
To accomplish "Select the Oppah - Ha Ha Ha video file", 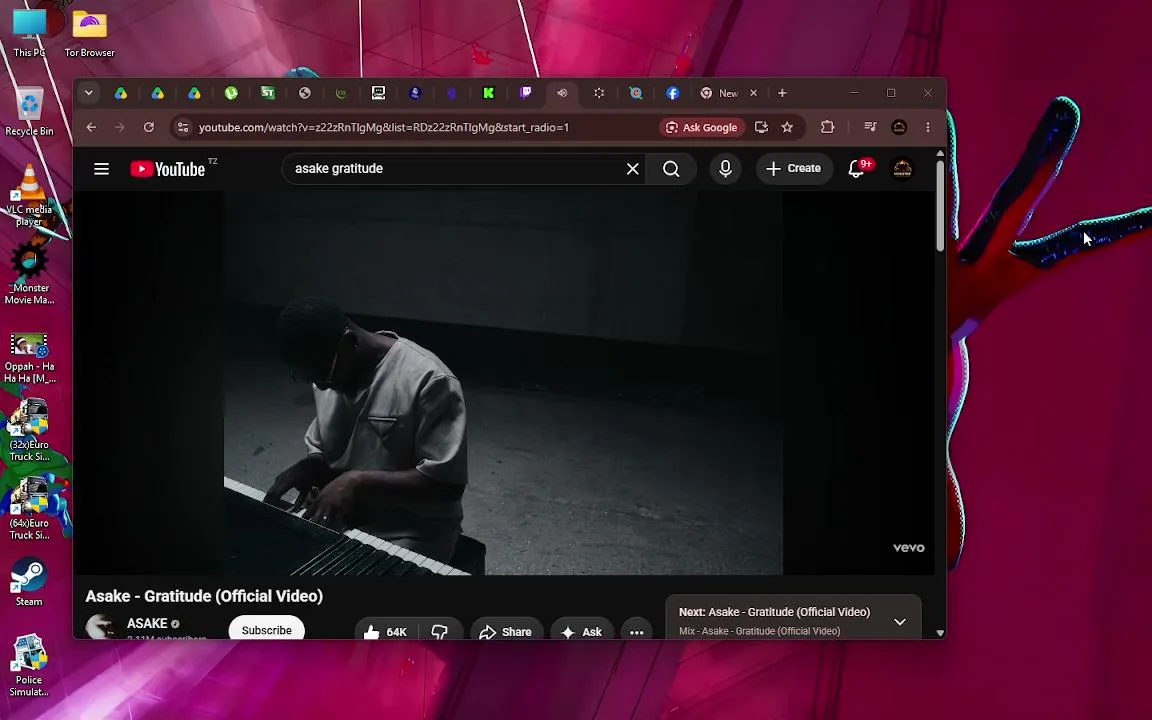I will [x=29, y=358].
